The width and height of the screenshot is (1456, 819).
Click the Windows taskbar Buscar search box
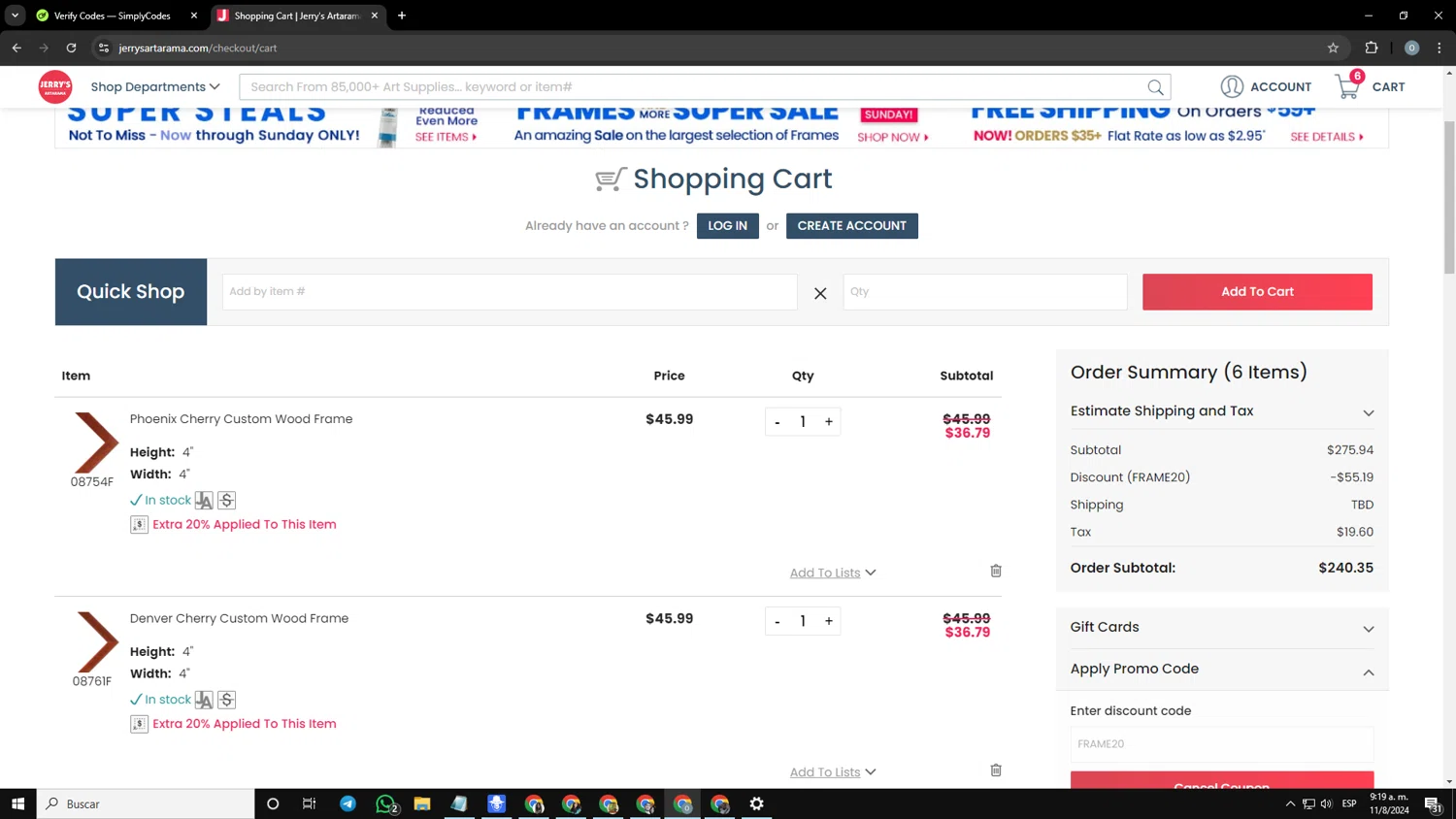[146, 803]
